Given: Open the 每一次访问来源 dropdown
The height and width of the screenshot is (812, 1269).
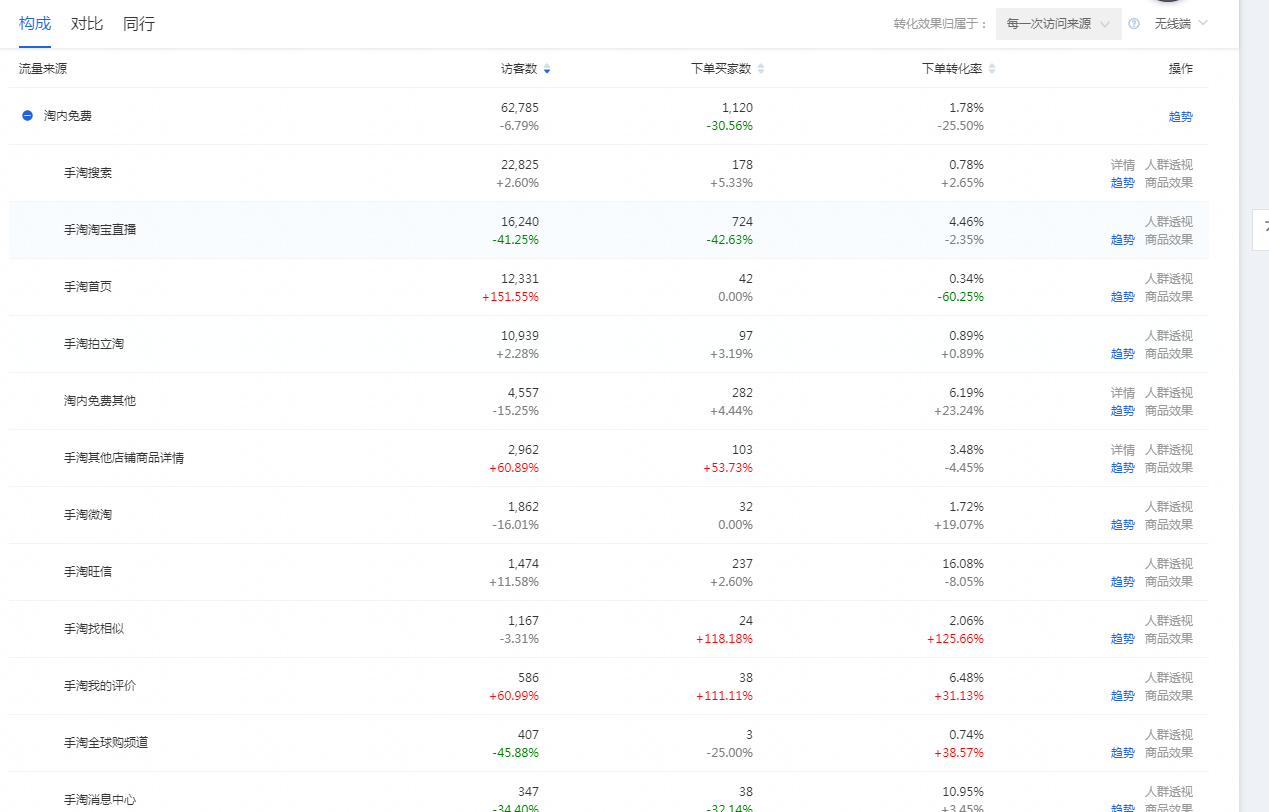Looking at the screenshot, I should (x=1058, y=24).
